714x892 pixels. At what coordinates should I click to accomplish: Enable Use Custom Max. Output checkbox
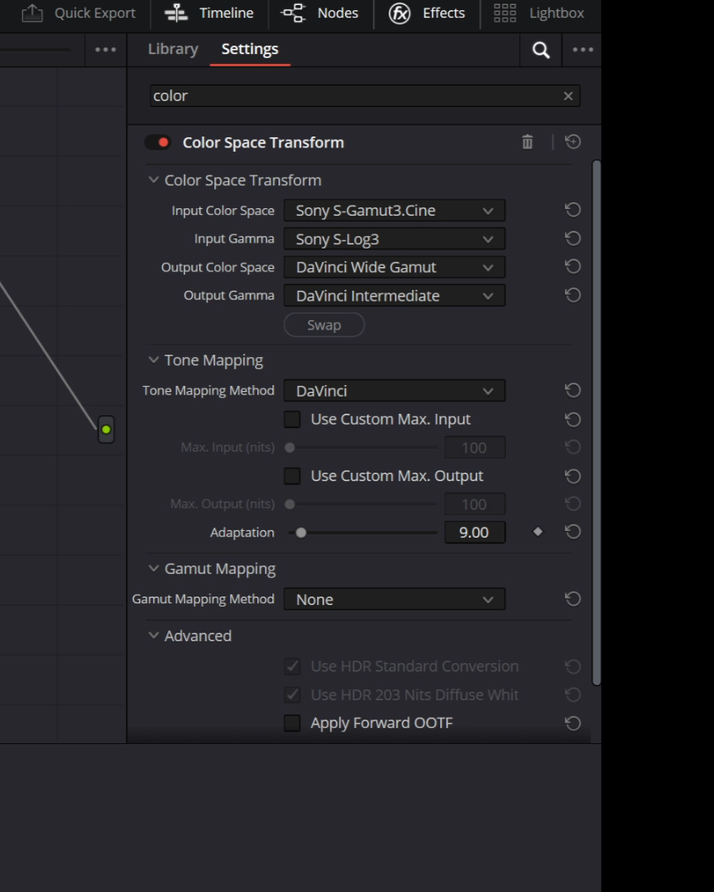[292, 476]
